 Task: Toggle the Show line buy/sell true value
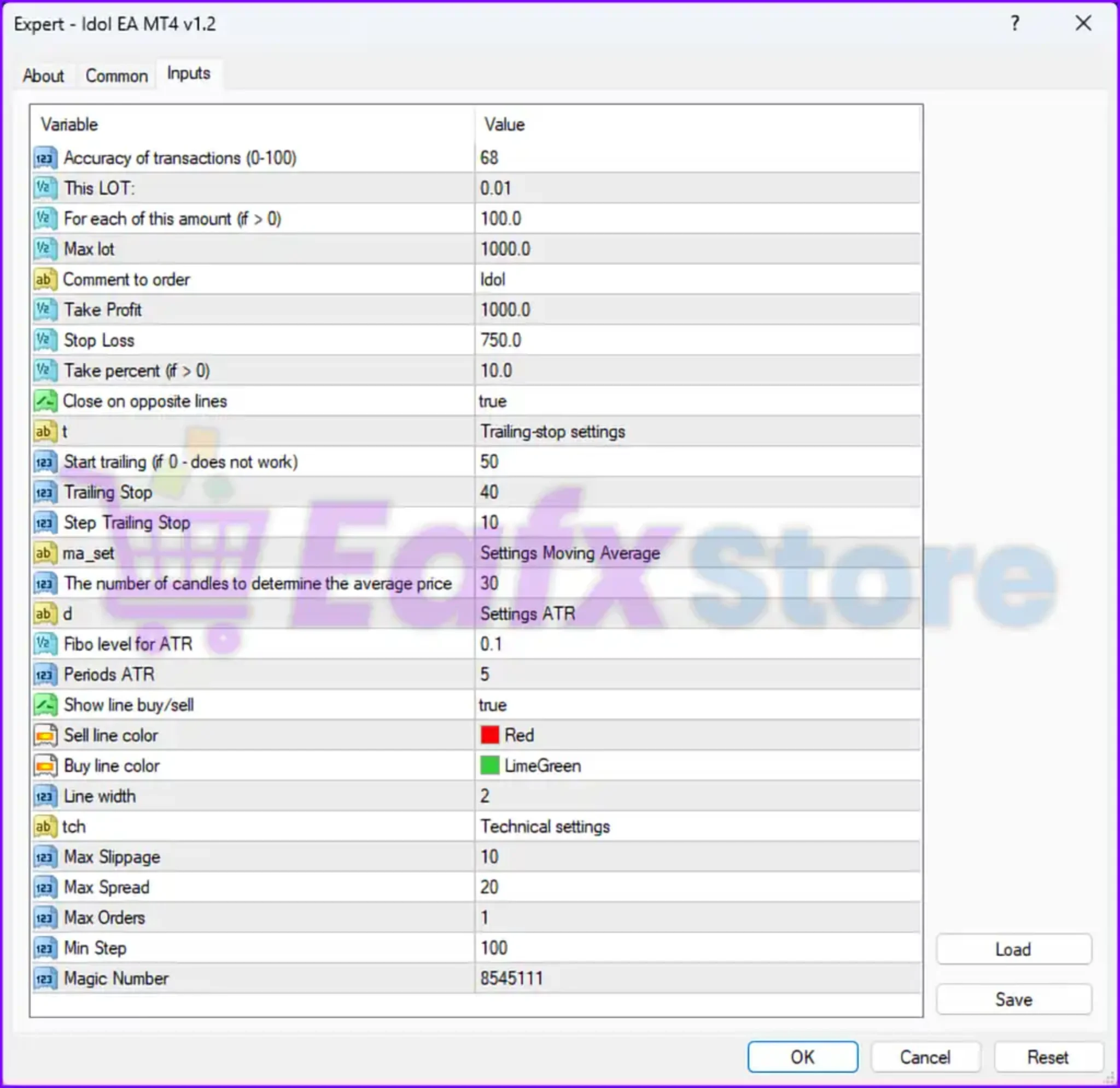coord(493,705)
